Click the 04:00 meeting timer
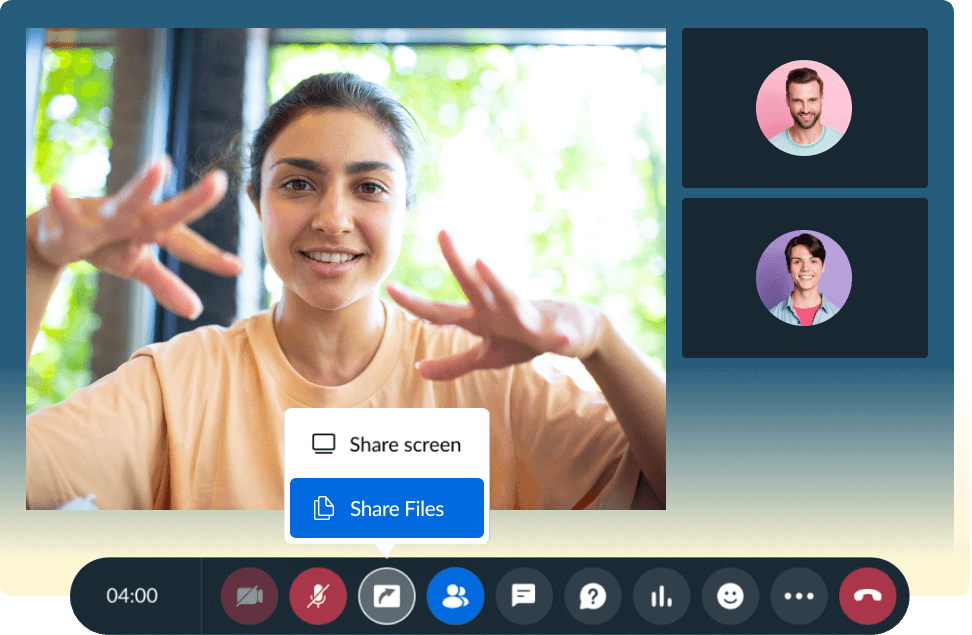 pos(132,596)
